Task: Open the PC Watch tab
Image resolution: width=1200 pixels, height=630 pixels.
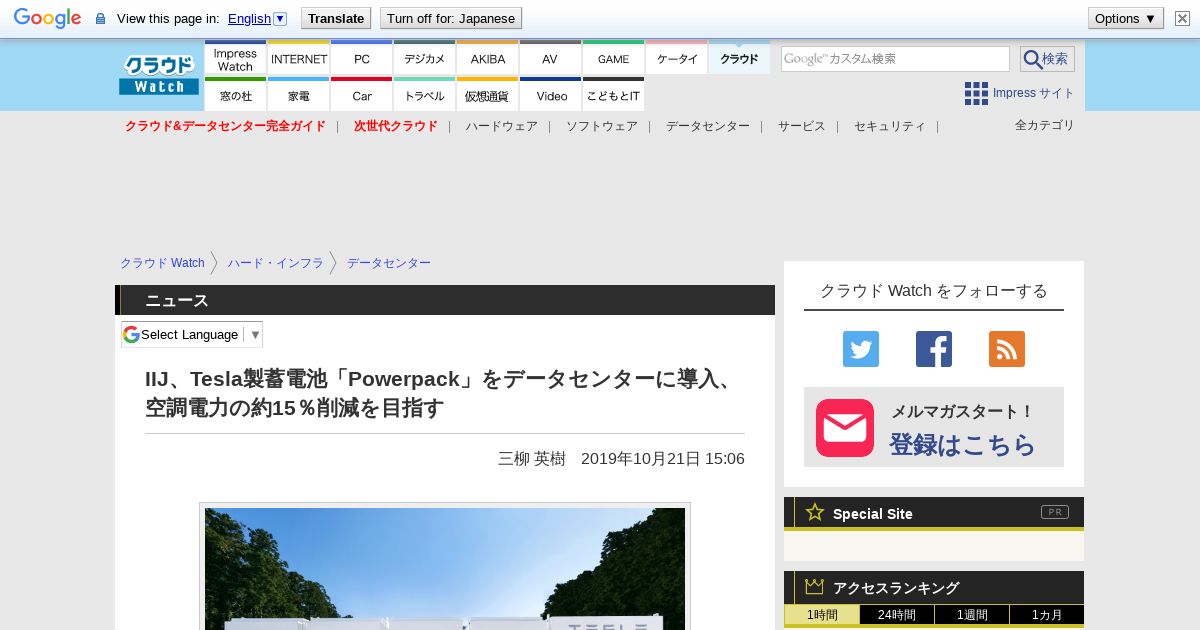Action: pos(362,59)
